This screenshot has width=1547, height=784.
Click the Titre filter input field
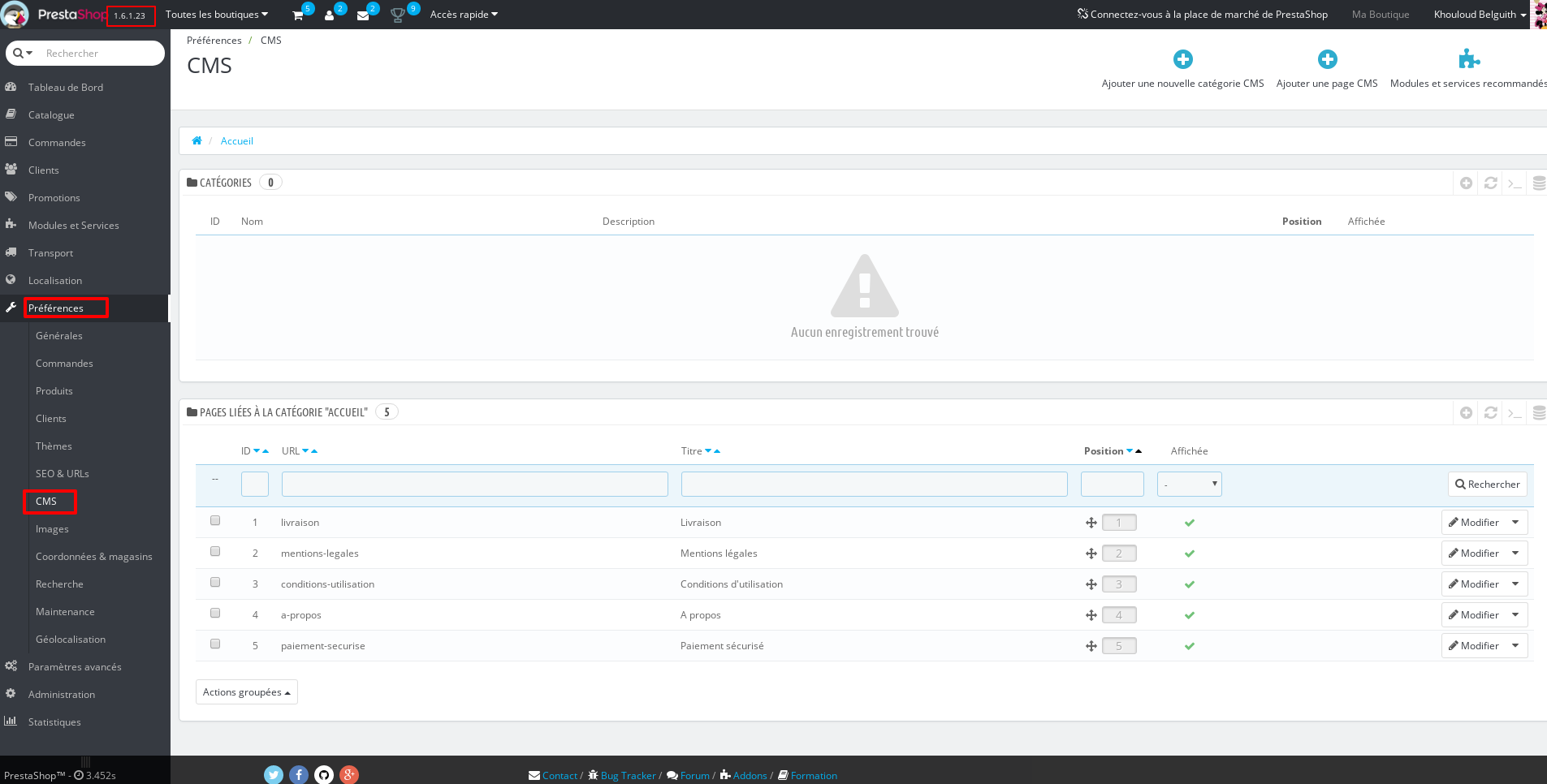point(874,484)
